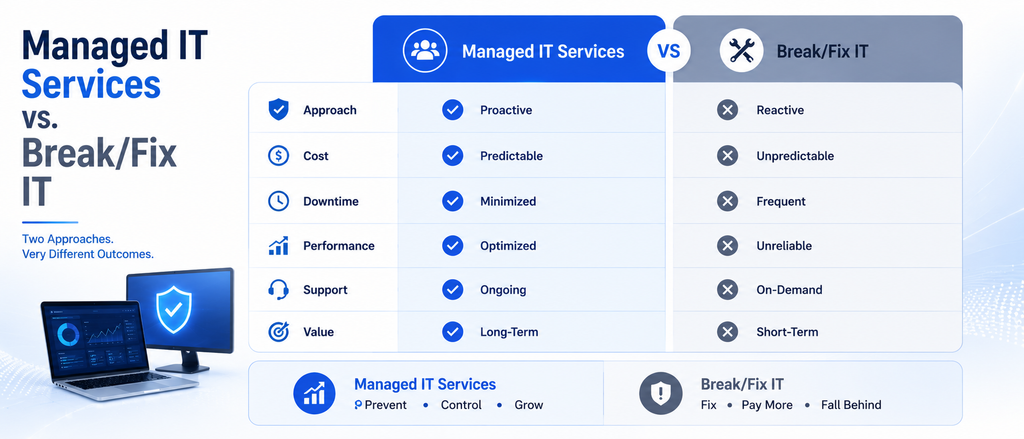Click the word Proactive
Screen dimensions: 1024x439
click(x=506, y=110)
